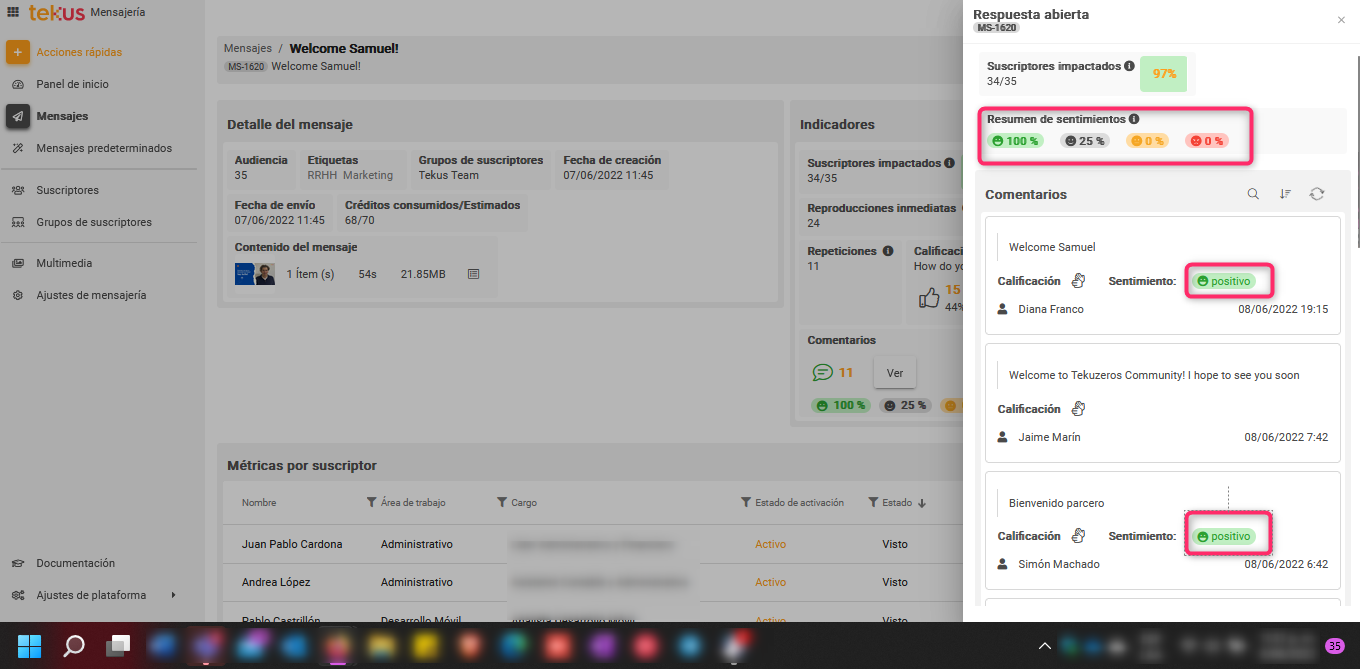1360x669 pixels.
Task: Click info icon beside Resumen de sentimientos
Action: [x=1134, y=119]
